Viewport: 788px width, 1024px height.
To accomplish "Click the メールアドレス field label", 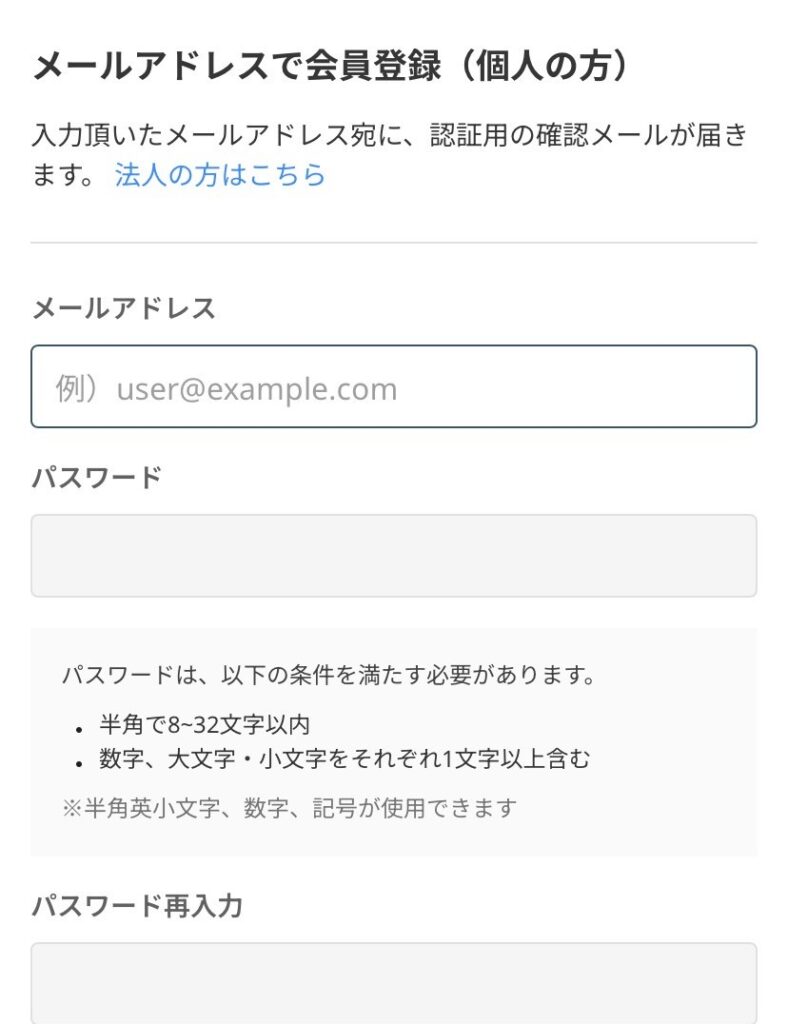I will click(124, 308).
